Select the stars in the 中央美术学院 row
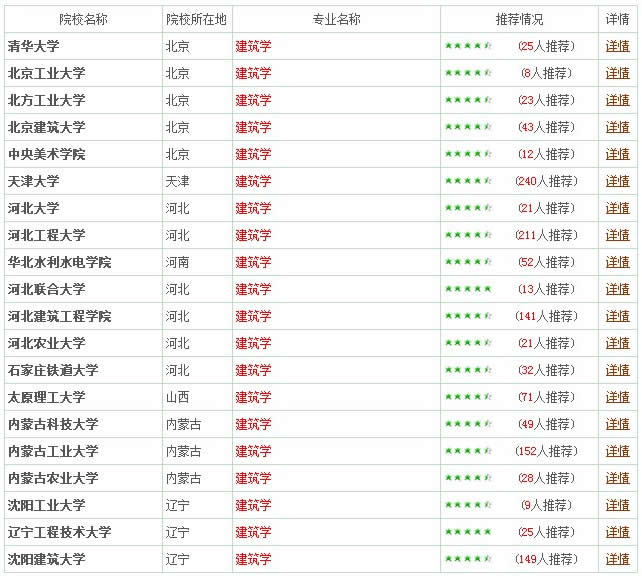Image resolution: width=642 pixels, height=579 pixels. click(468, 154)
